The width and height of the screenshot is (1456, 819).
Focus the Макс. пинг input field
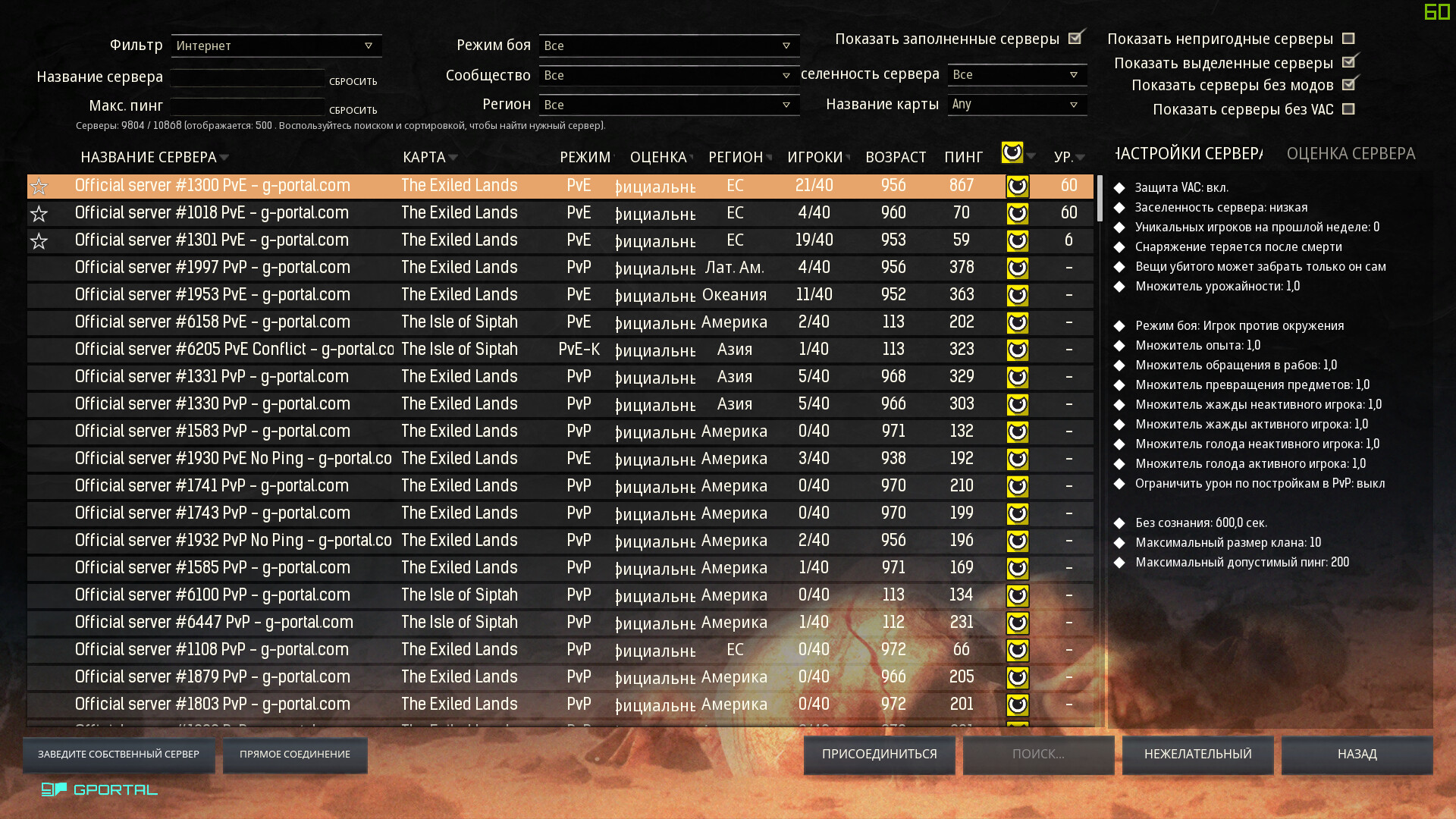coord(247,106)
